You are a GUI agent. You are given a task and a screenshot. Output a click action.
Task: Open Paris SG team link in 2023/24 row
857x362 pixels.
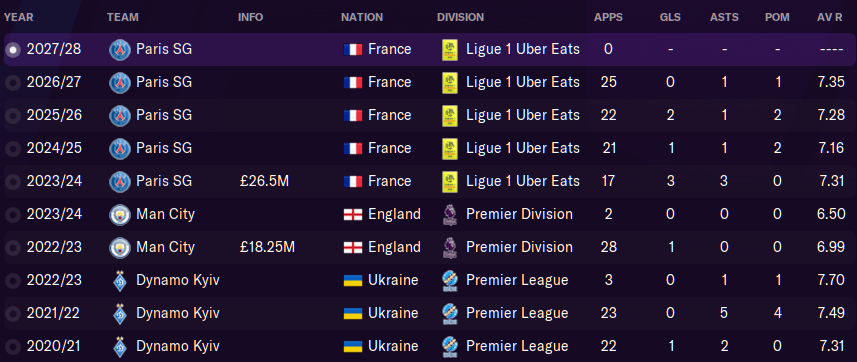pyautogui.click(x=164, y=181)
